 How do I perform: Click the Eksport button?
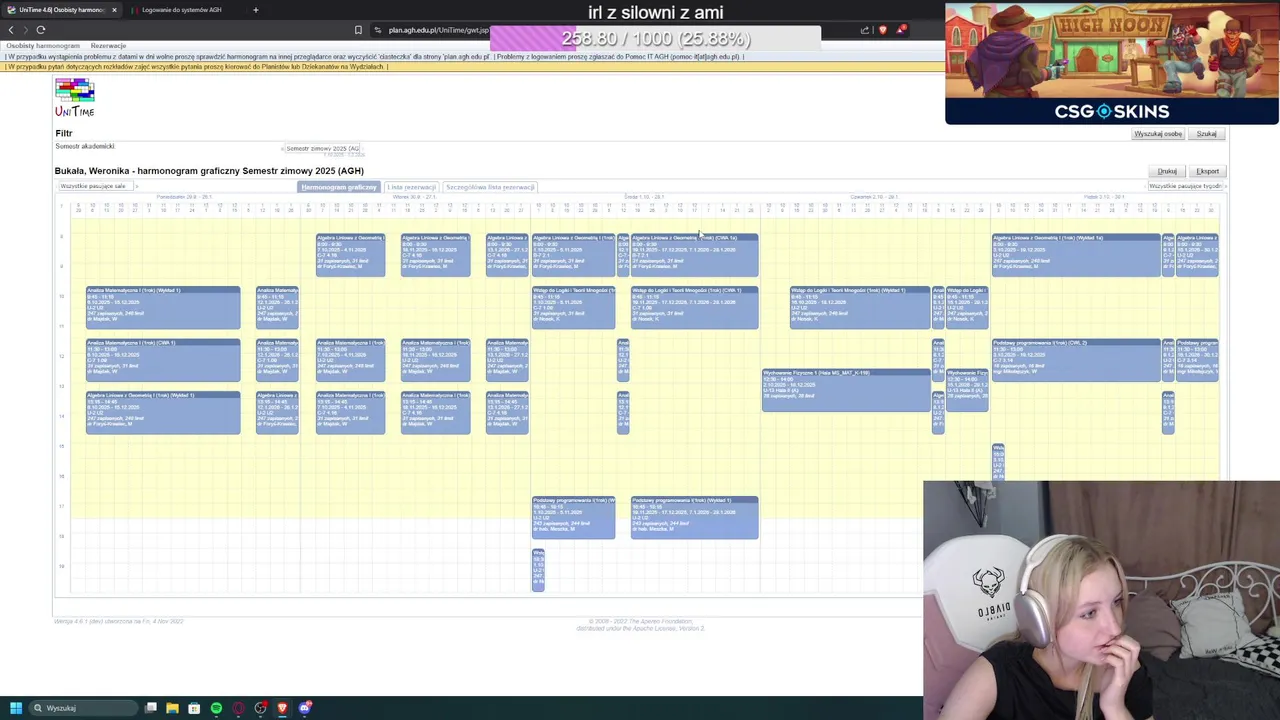[x=1208, y=171]
